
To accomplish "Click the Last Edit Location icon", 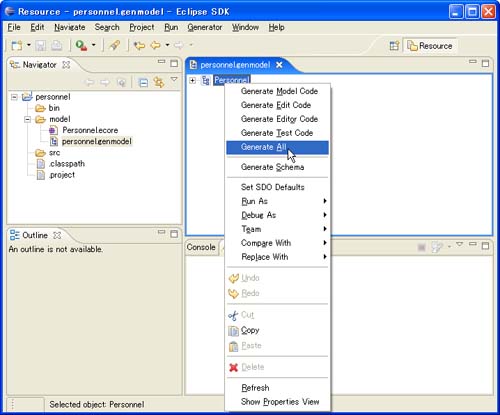I will pyautogui.click(x=139, y=45).
